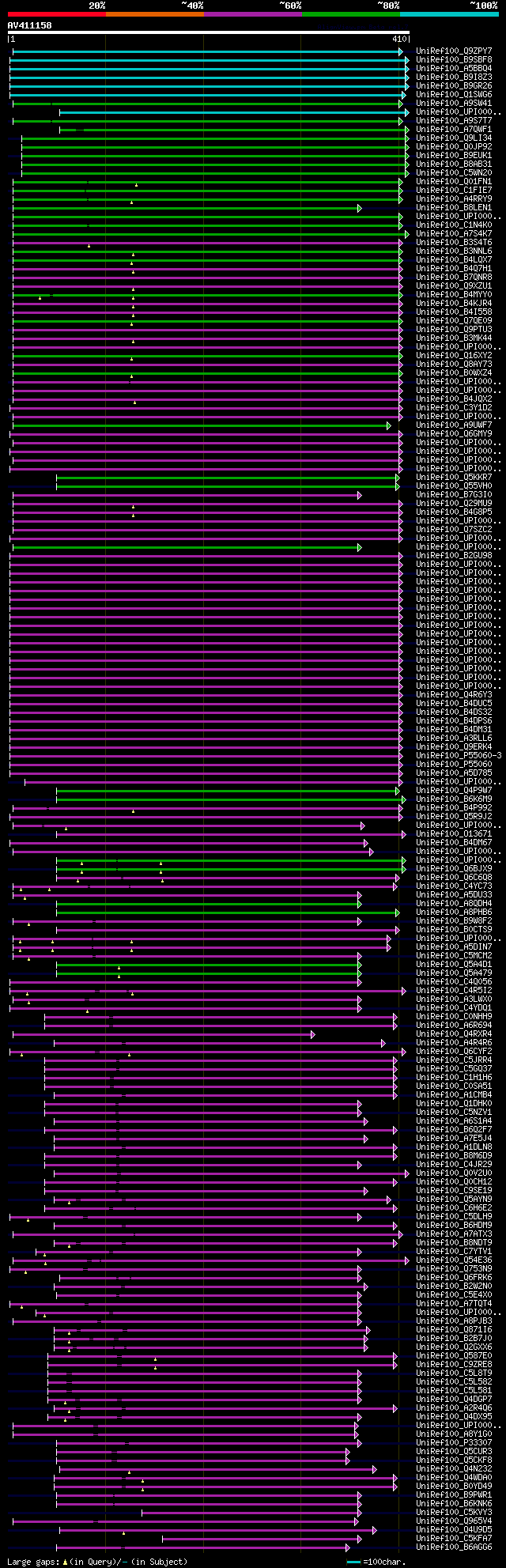Screen dimensions: 506x1568
Task: Select the UniRef100_B8LEN1 label
Action: click(454, 208)
